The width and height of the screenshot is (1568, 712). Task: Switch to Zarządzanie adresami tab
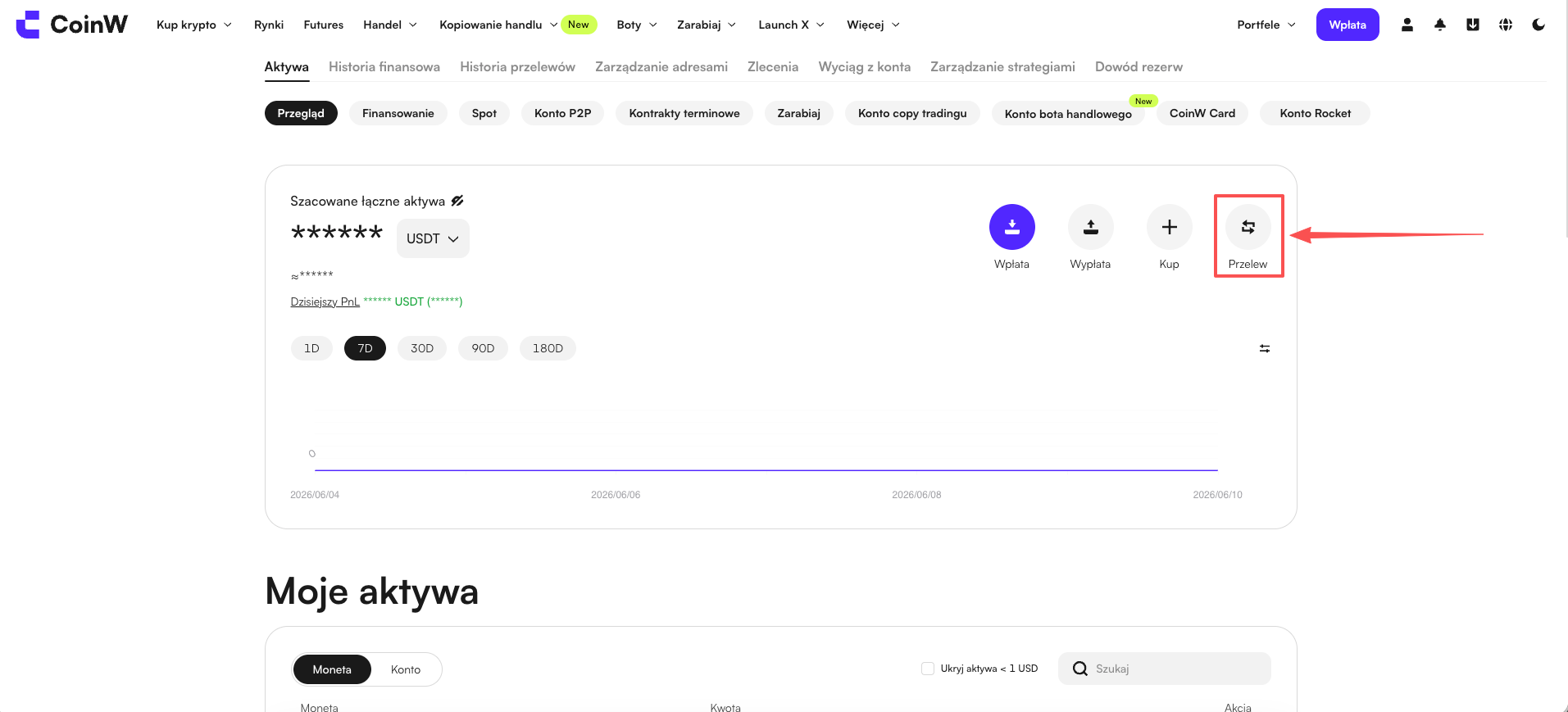661,67
